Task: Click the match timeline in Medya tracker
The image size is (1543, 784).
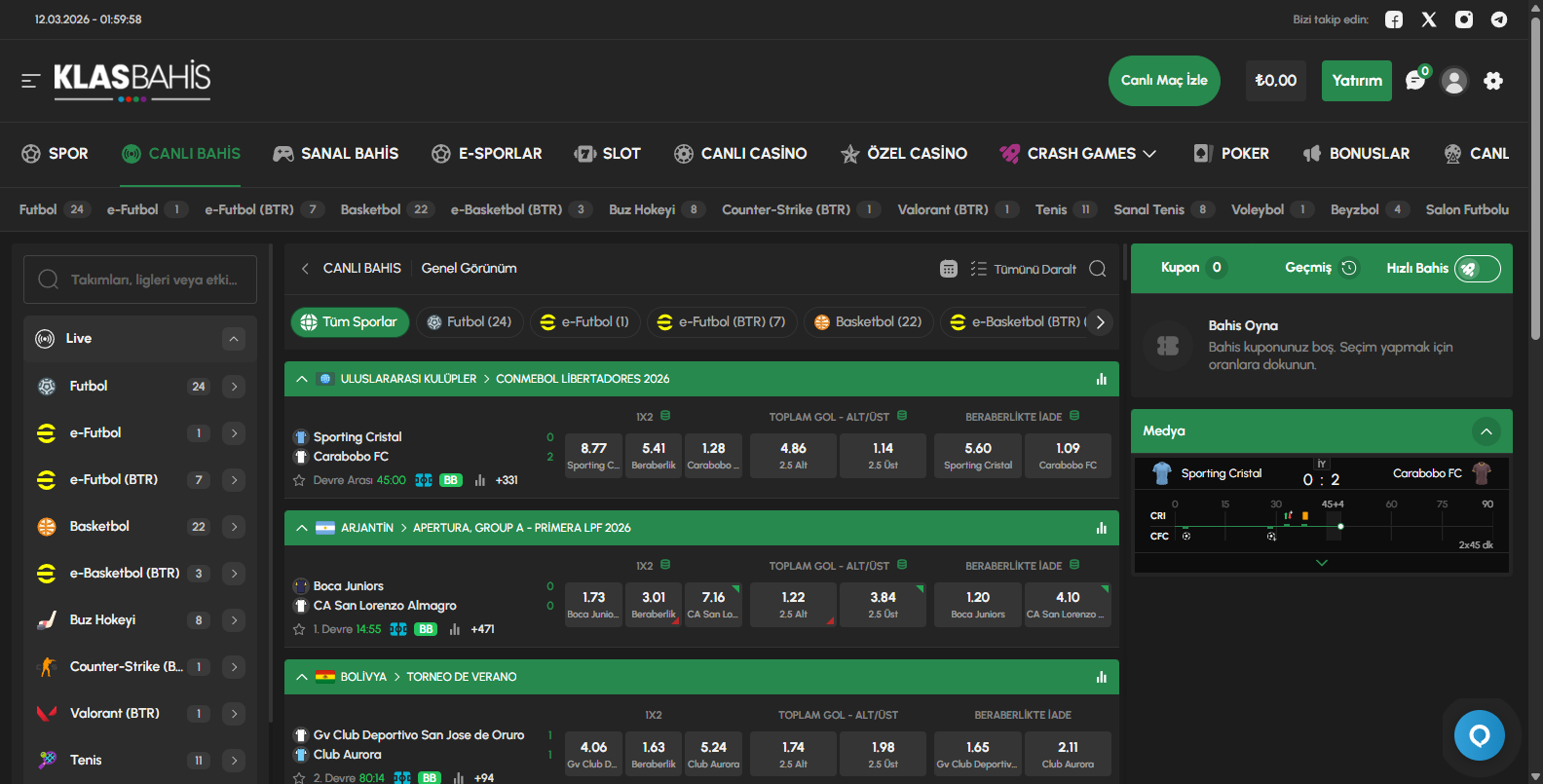Action: [1322, 524]
